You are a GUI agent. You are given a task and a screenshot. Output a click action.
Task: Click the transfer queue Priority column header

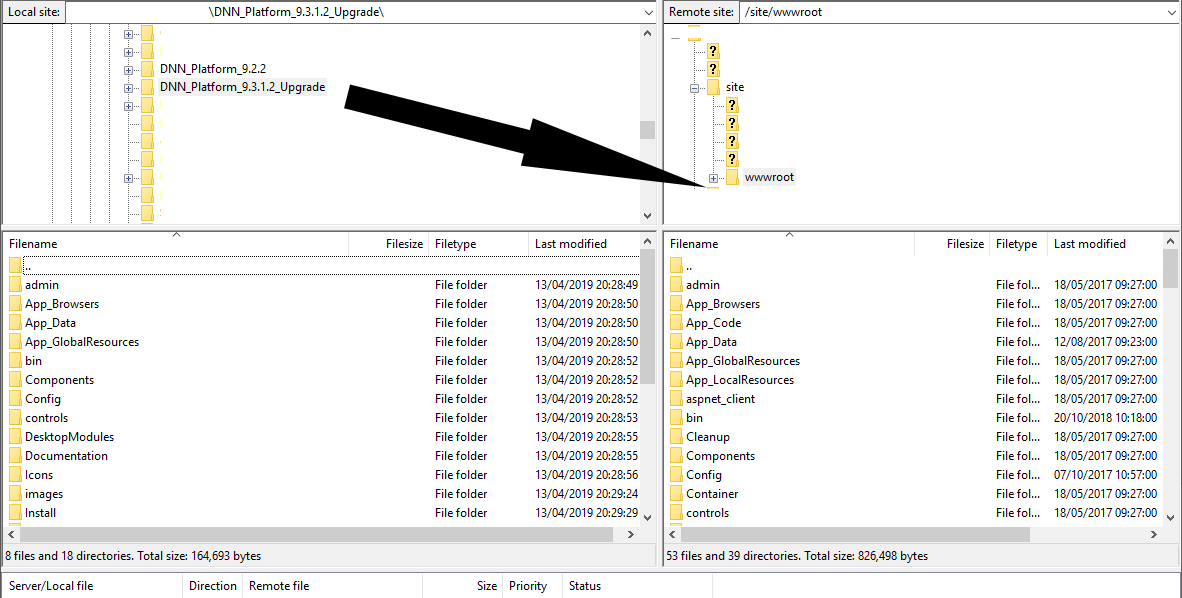532,586
